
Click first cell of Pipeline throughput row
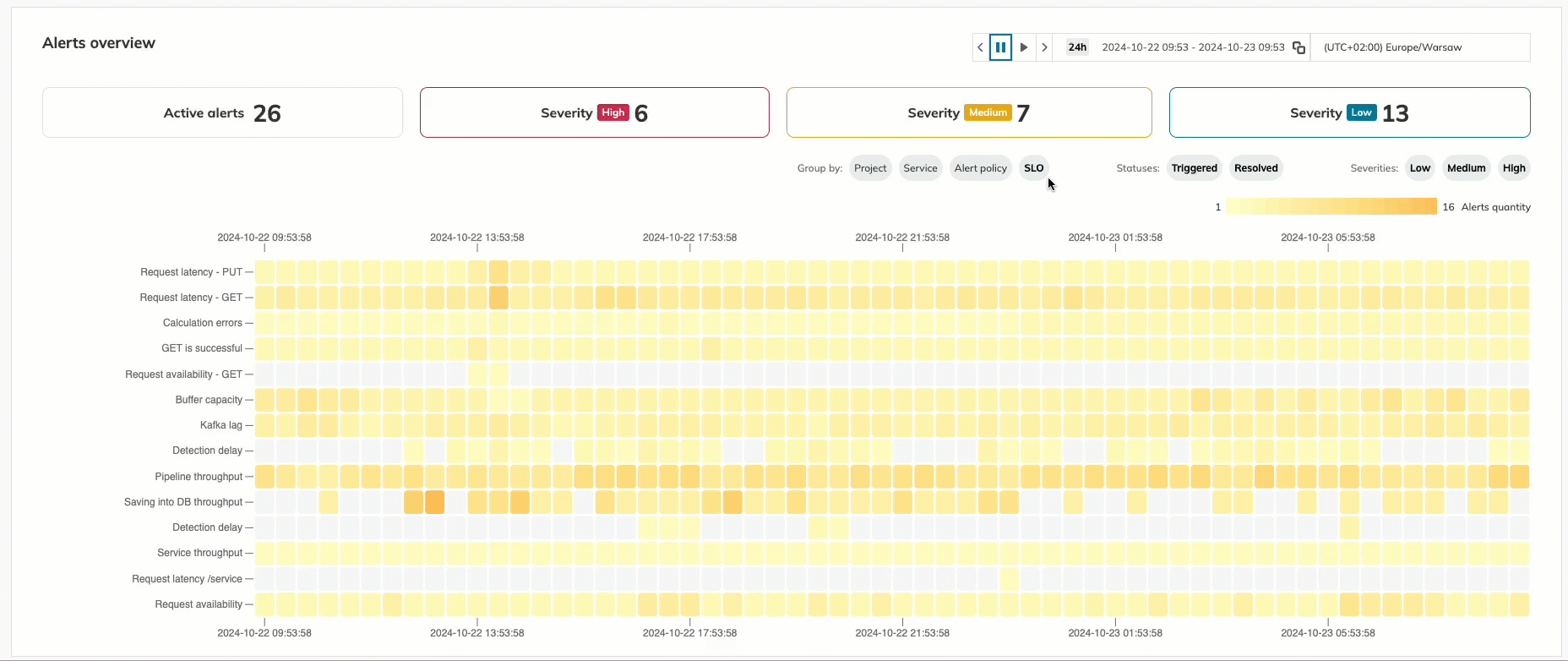click(265, 477)
